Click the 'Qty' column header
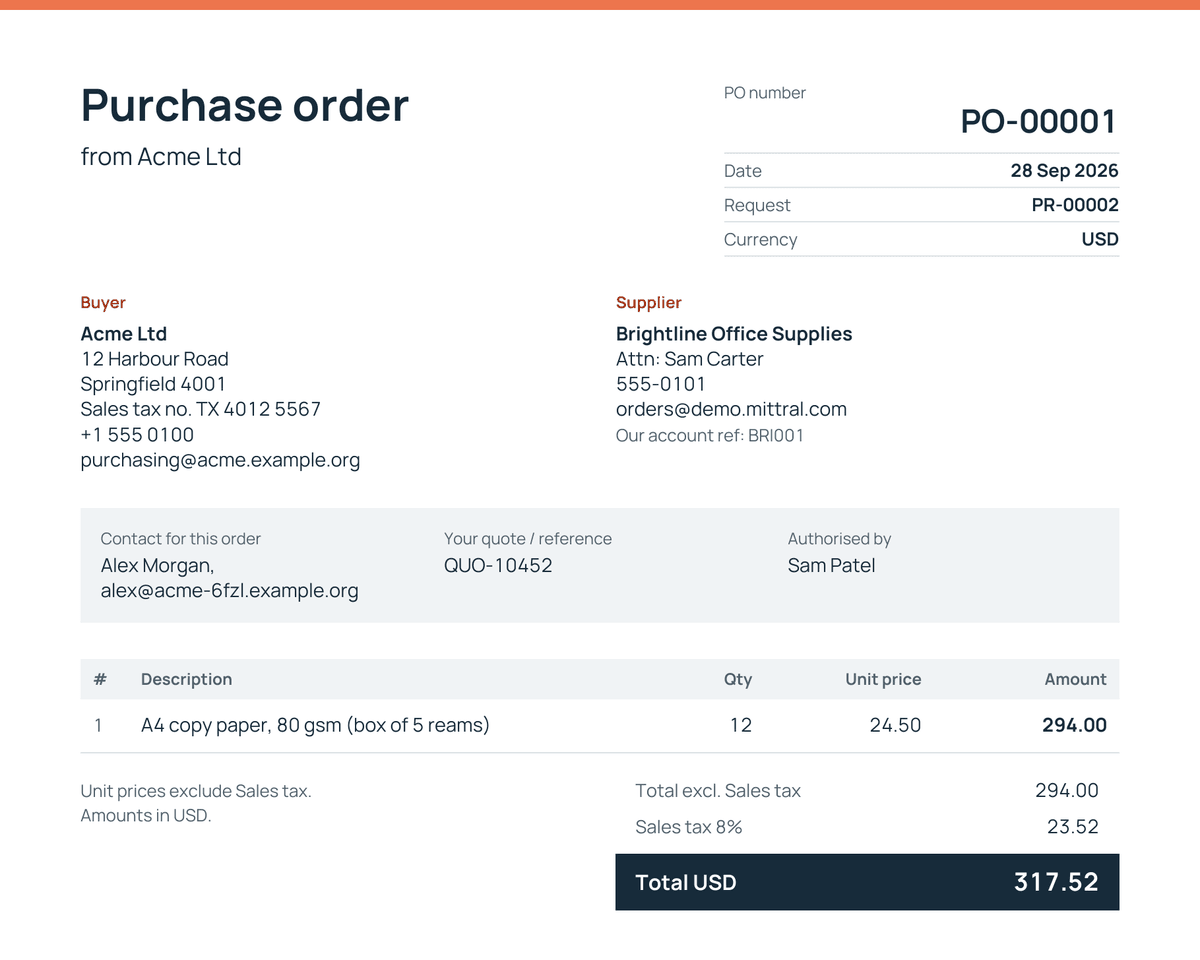Viewport: 1200px width, 960px height. pyautogui.click(x=738, y=679)
